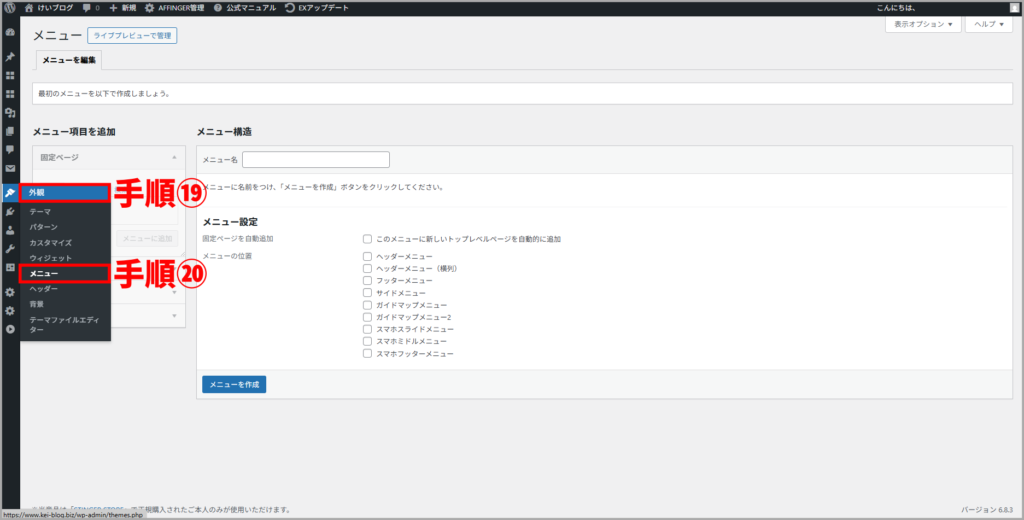This screenshot has width=1024, height=520.
Task: Tick the サイドメニュー checkbox
Action: pos(368,292)
